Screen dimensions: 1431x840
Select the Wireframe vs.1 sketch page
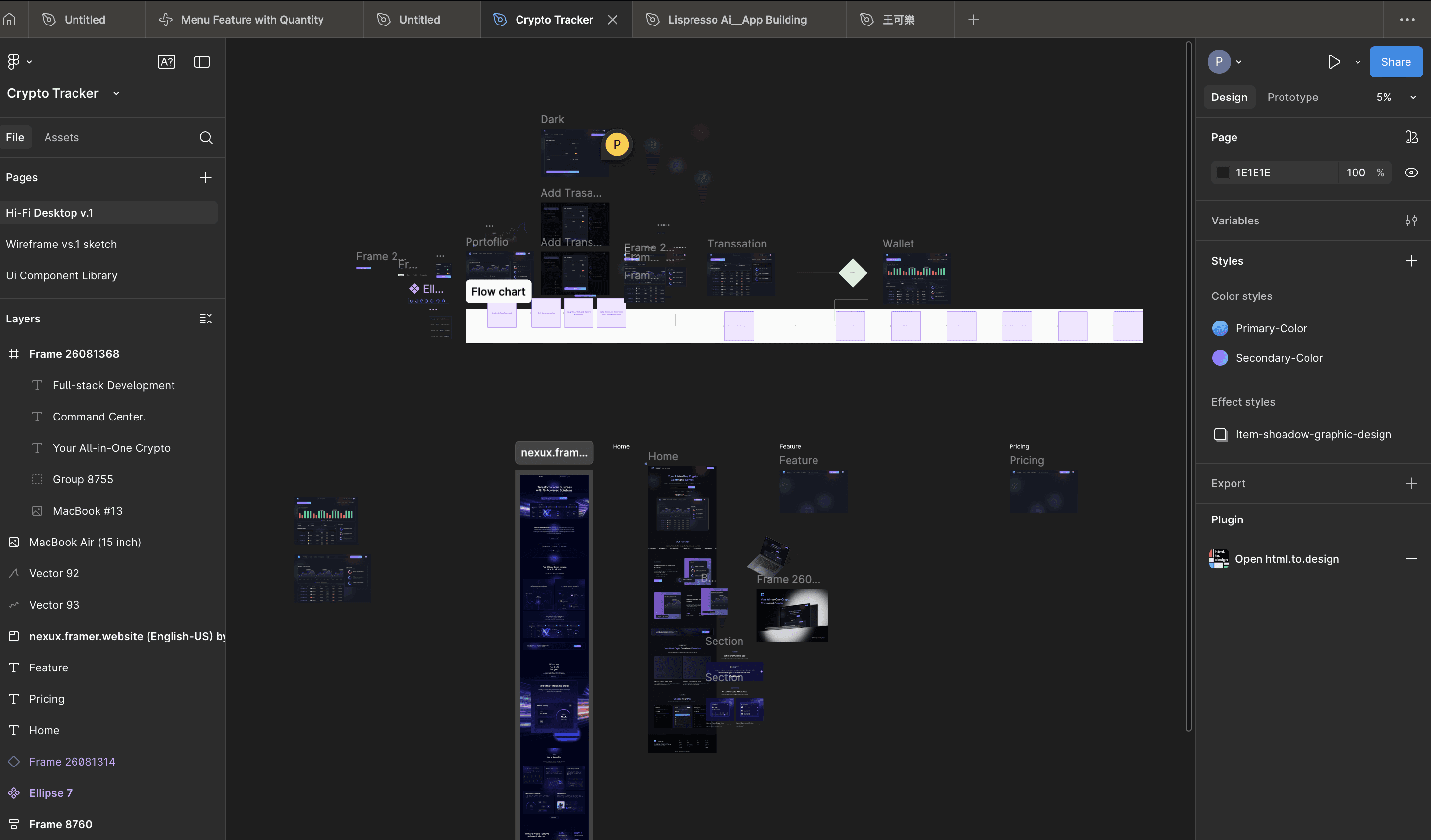click(61, 244)
